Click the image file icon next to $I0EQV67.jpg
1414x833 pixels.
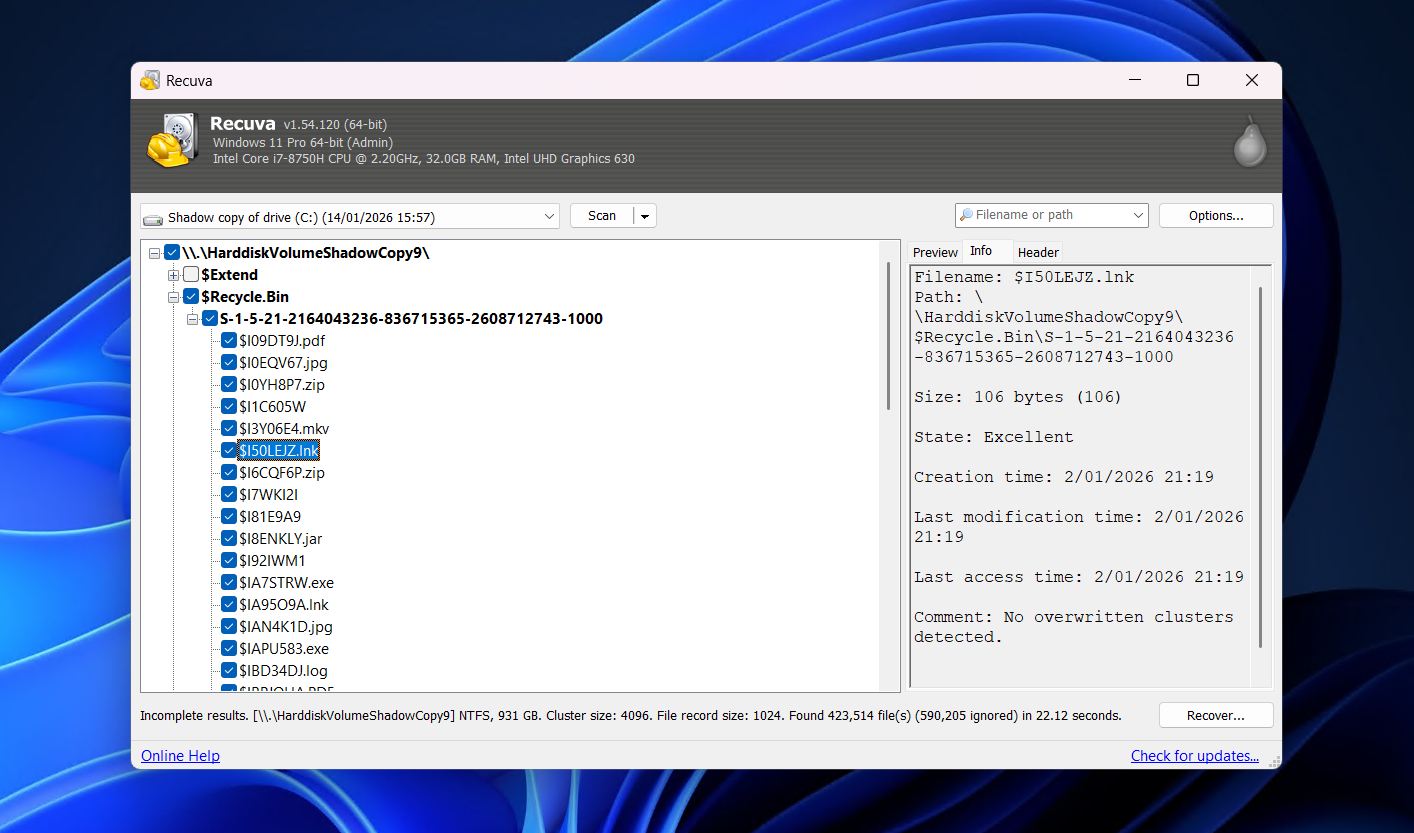[229, 362]
